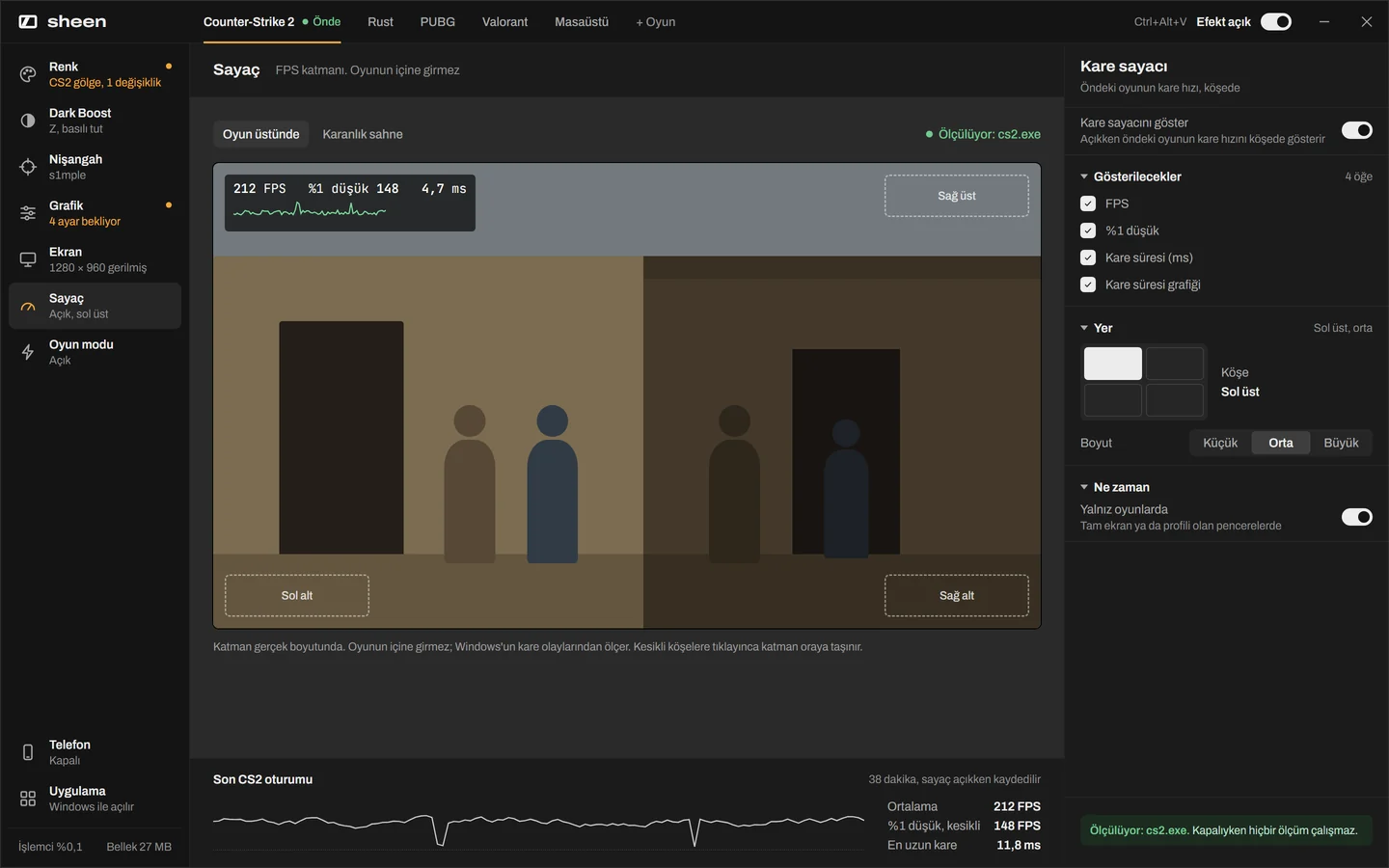Screen dimensions: 1389x868
Task: Move the overlay to Sol alt corner
Action: coord(297,596)
